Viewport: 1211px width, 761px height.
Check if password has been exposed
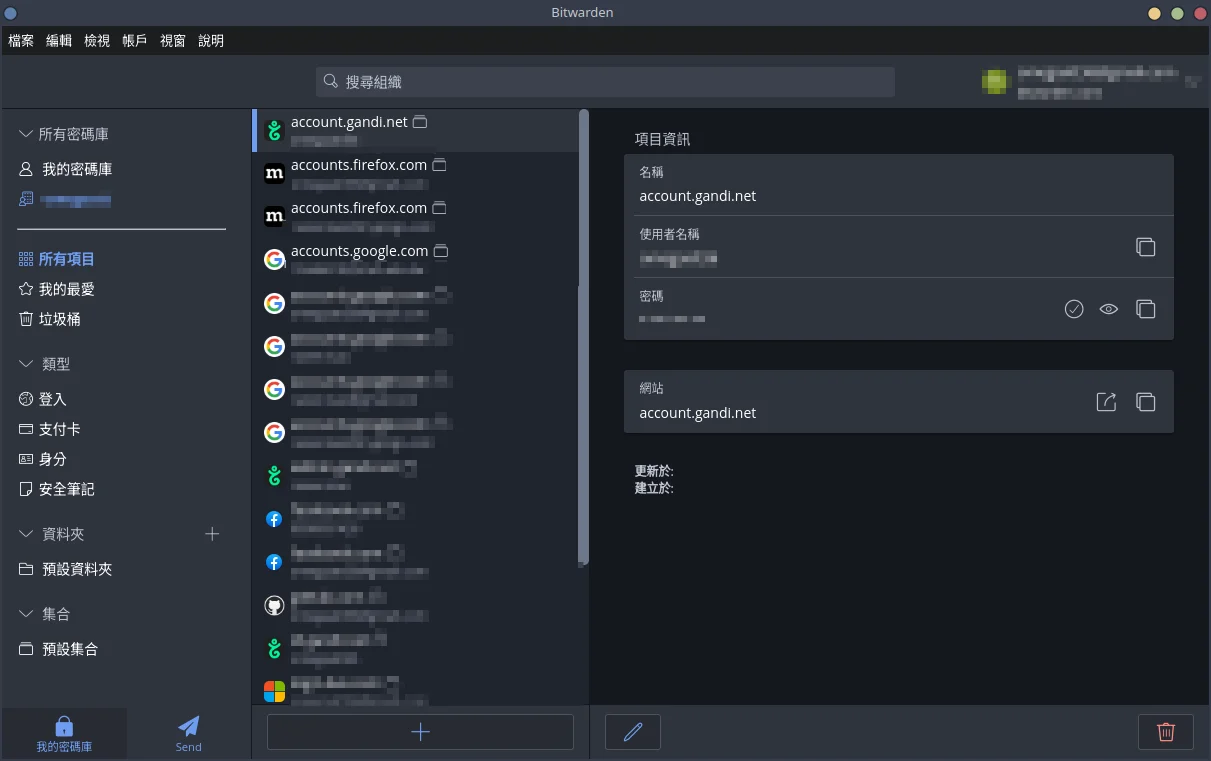click(x=1074, y=309)
